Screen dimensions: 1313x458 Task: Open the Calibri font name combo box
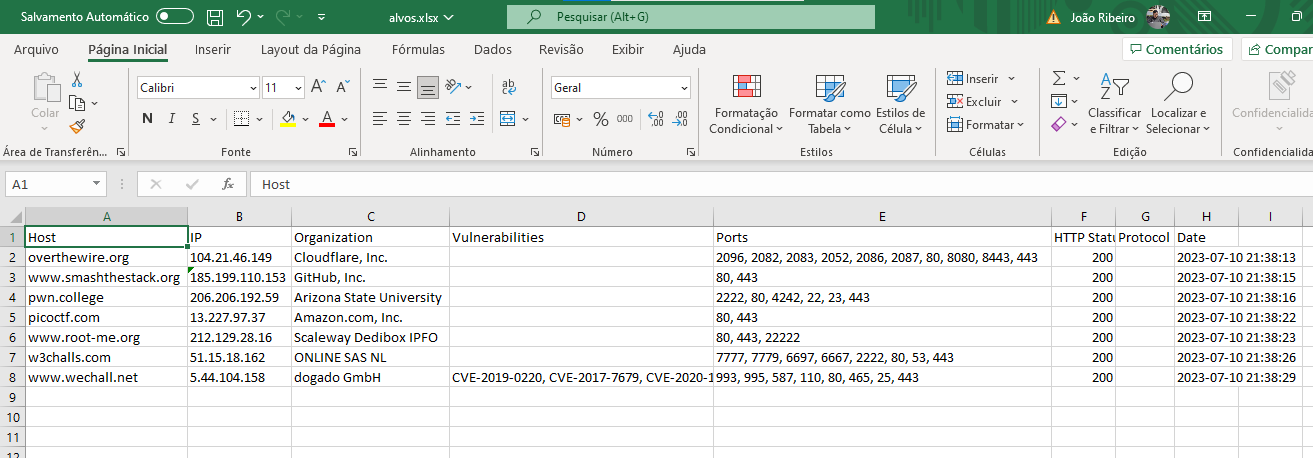coord(198,88)
